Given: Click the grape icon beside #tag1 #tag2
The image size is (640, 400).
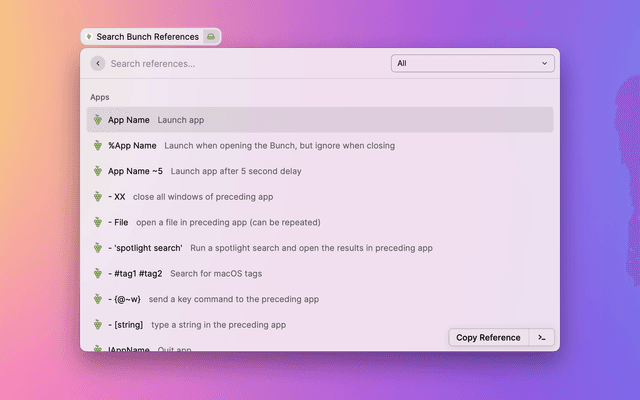Looking at the screenshot, I should click(98, 273).
